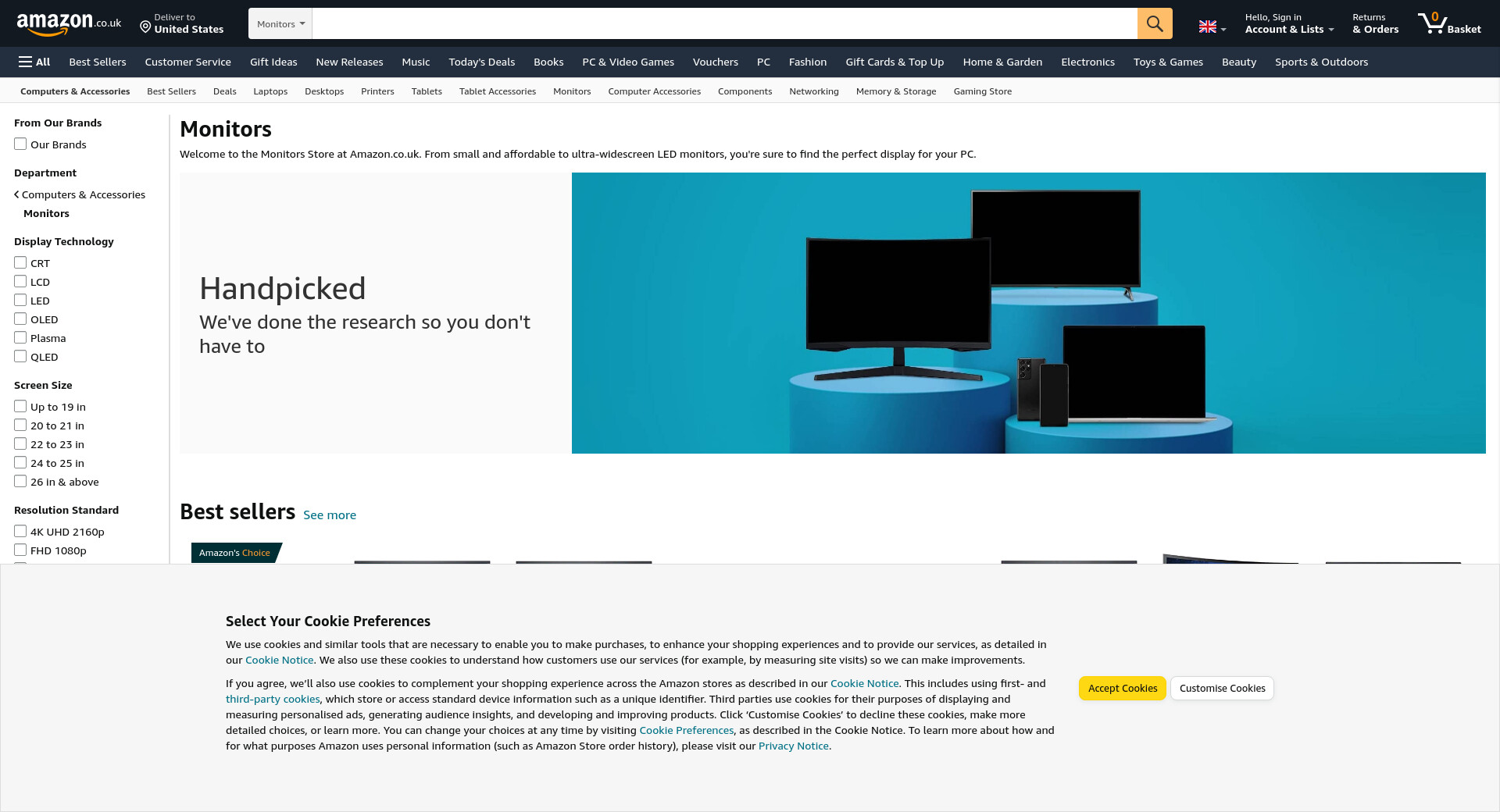The image size is (1500, 812).
Task: Click the Accept Cookies button
Action: [1123, 688]
